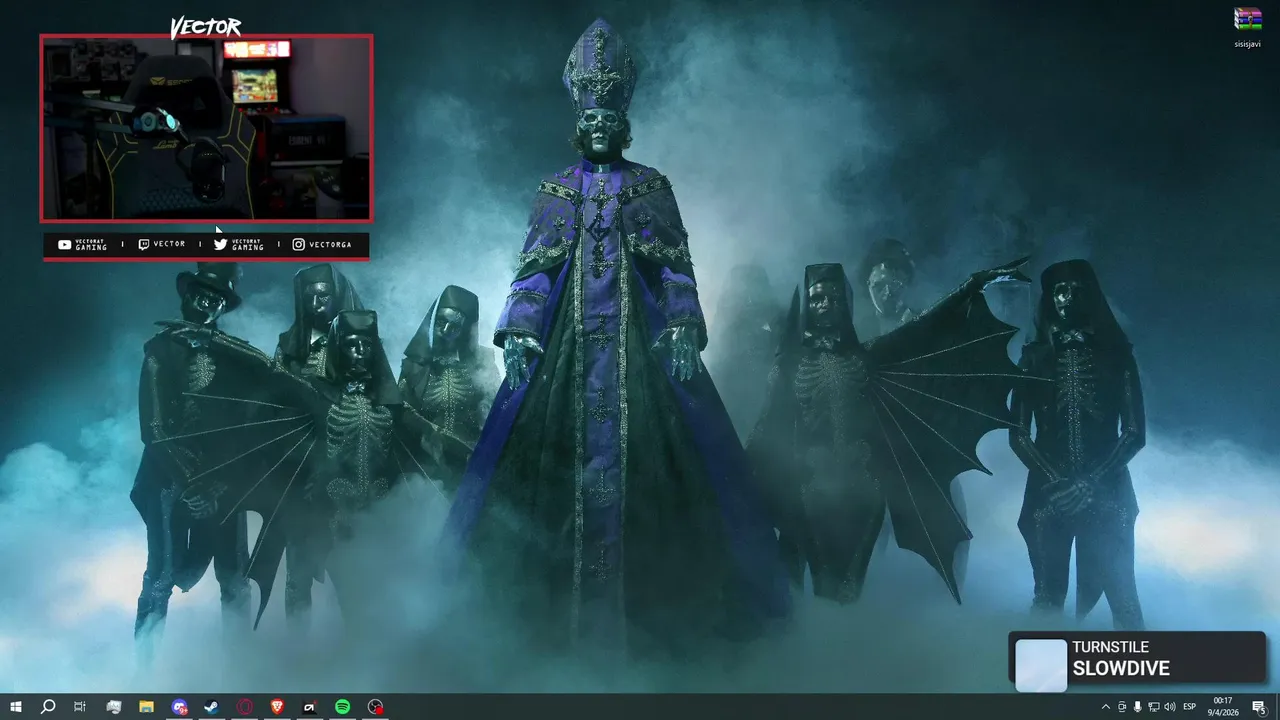Change the ESP input language
1280x720 pixels.
click(x=1189, y=707)
